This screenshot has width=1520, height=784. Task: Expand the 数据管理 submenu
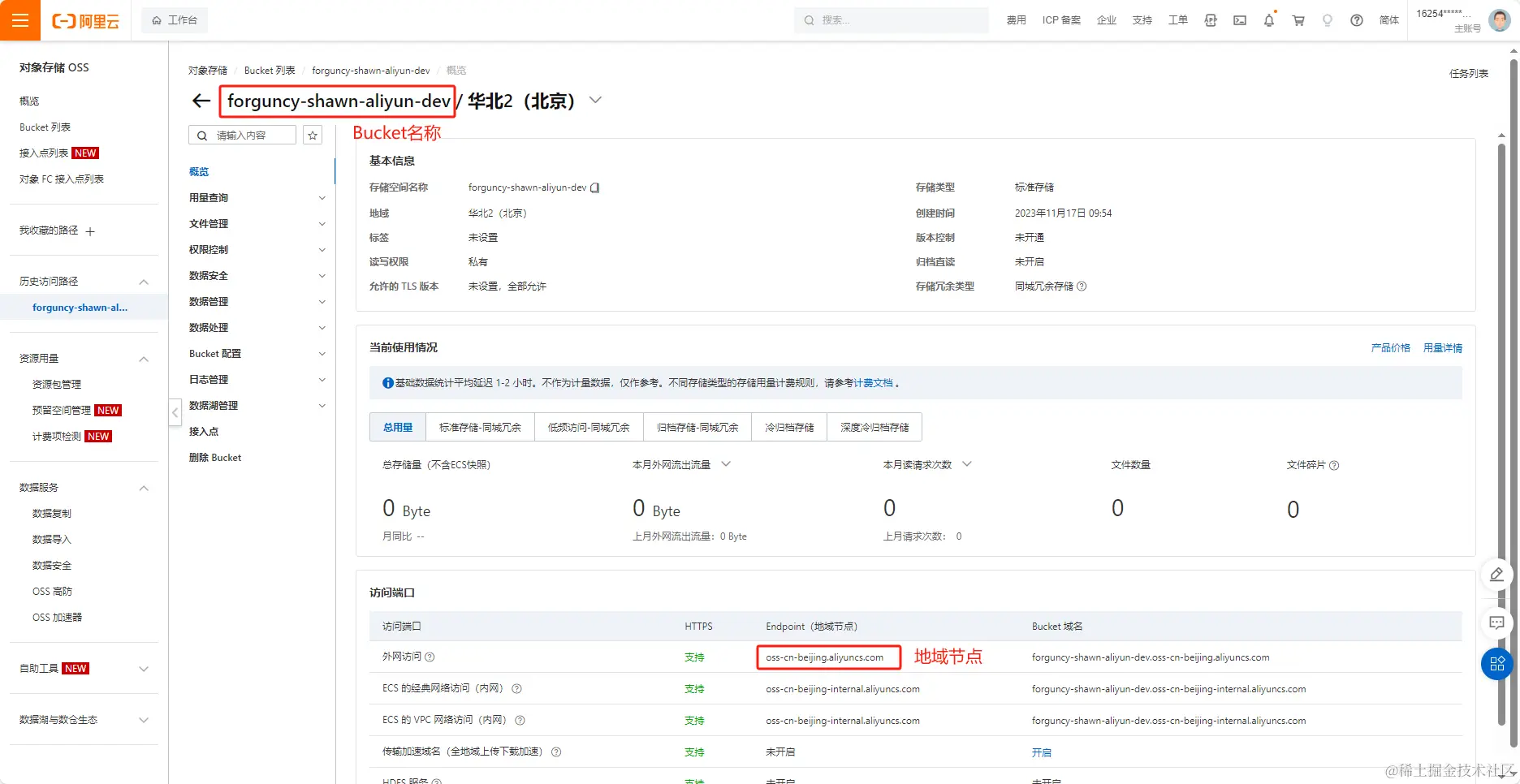pyautogui.click(x=322, y=302)
